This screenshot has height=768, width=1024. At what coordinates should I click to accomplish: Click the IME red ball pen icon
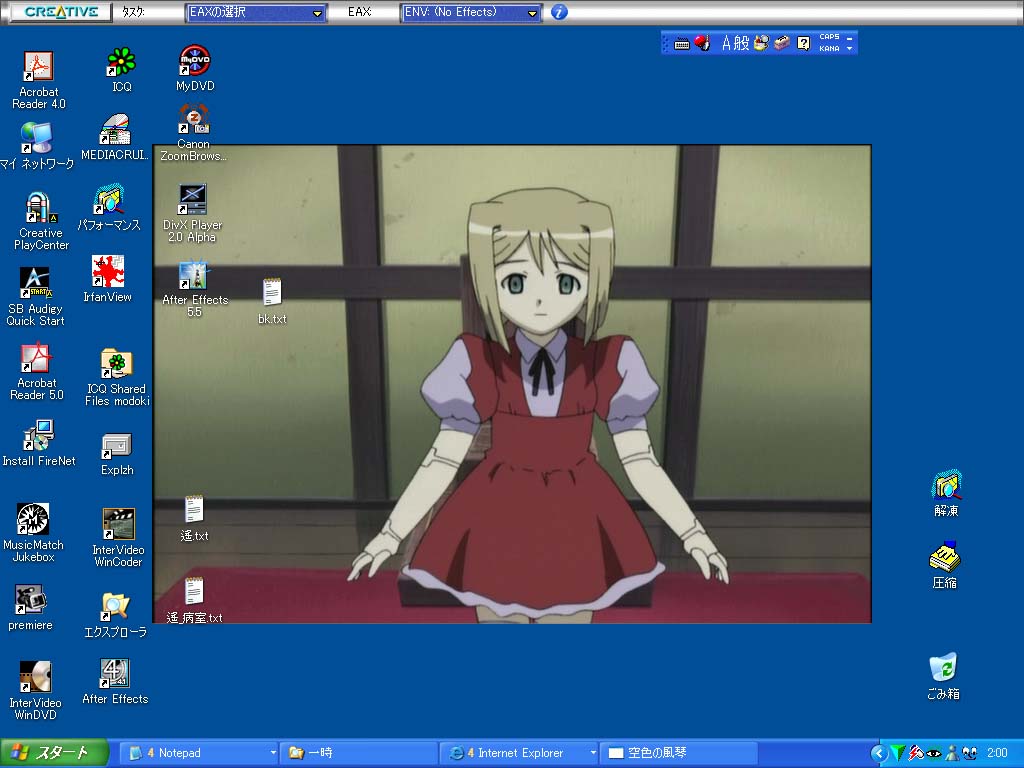coord(703,43)
